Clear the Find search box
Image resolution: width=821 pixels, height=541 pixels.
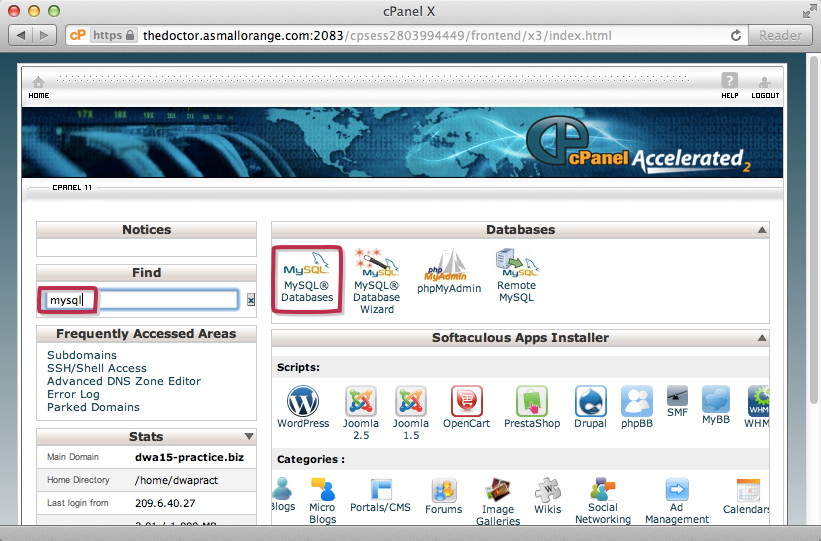click(251, 300)
